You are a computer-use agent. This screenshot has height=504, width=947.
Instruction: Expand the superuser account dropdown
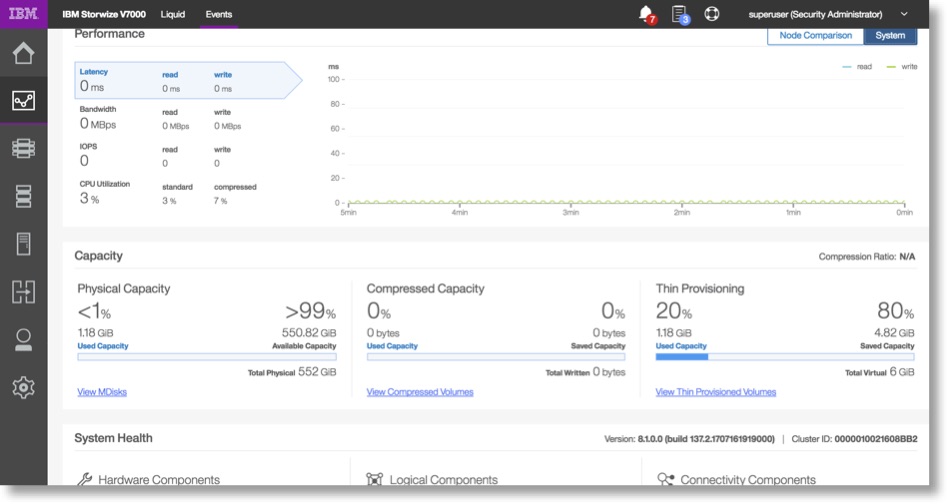(904, 14)
